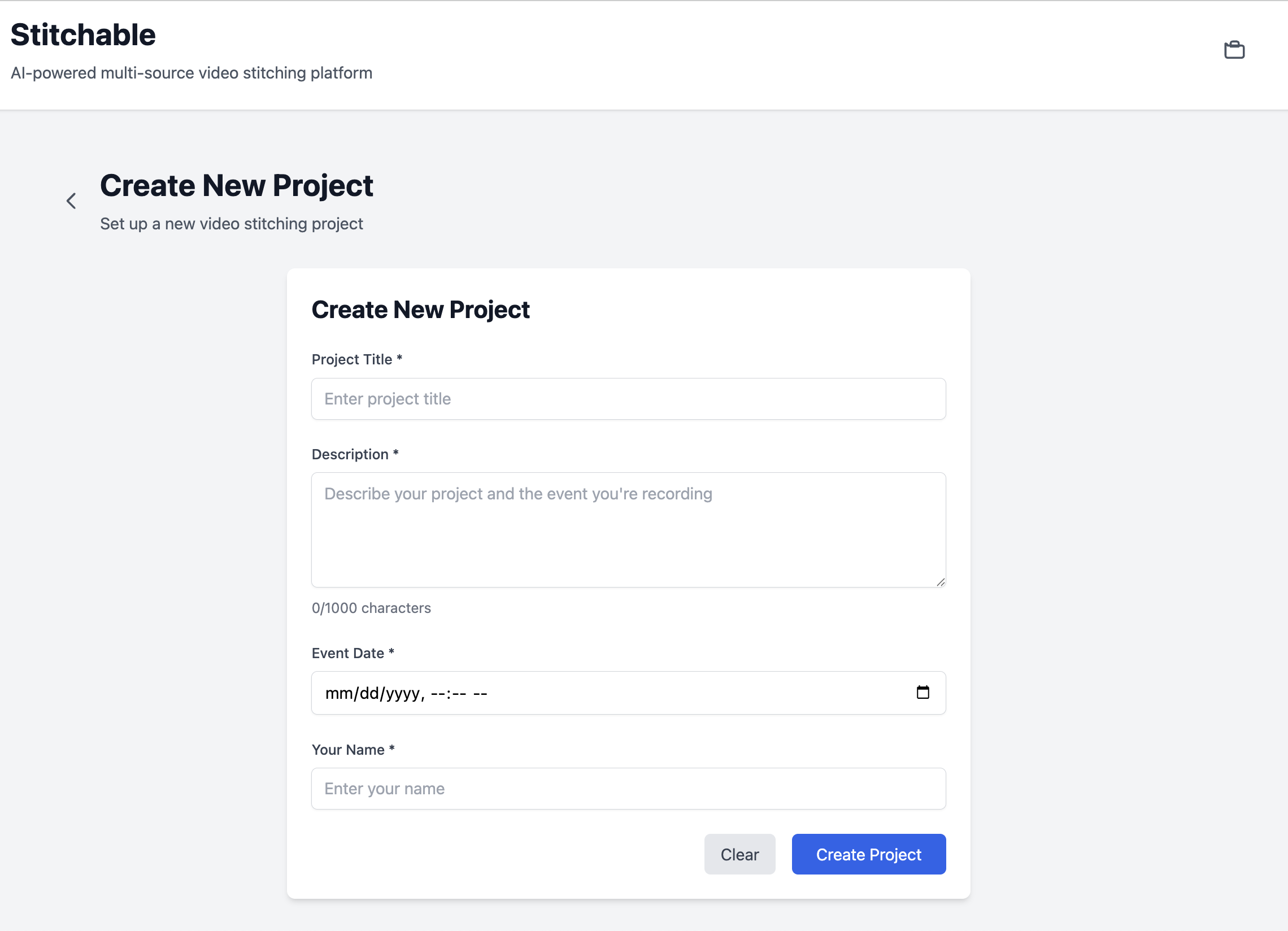Click the Your Name label
Image resolution: width=1288 pixels, height=931 pixels.
click(347, 750)
